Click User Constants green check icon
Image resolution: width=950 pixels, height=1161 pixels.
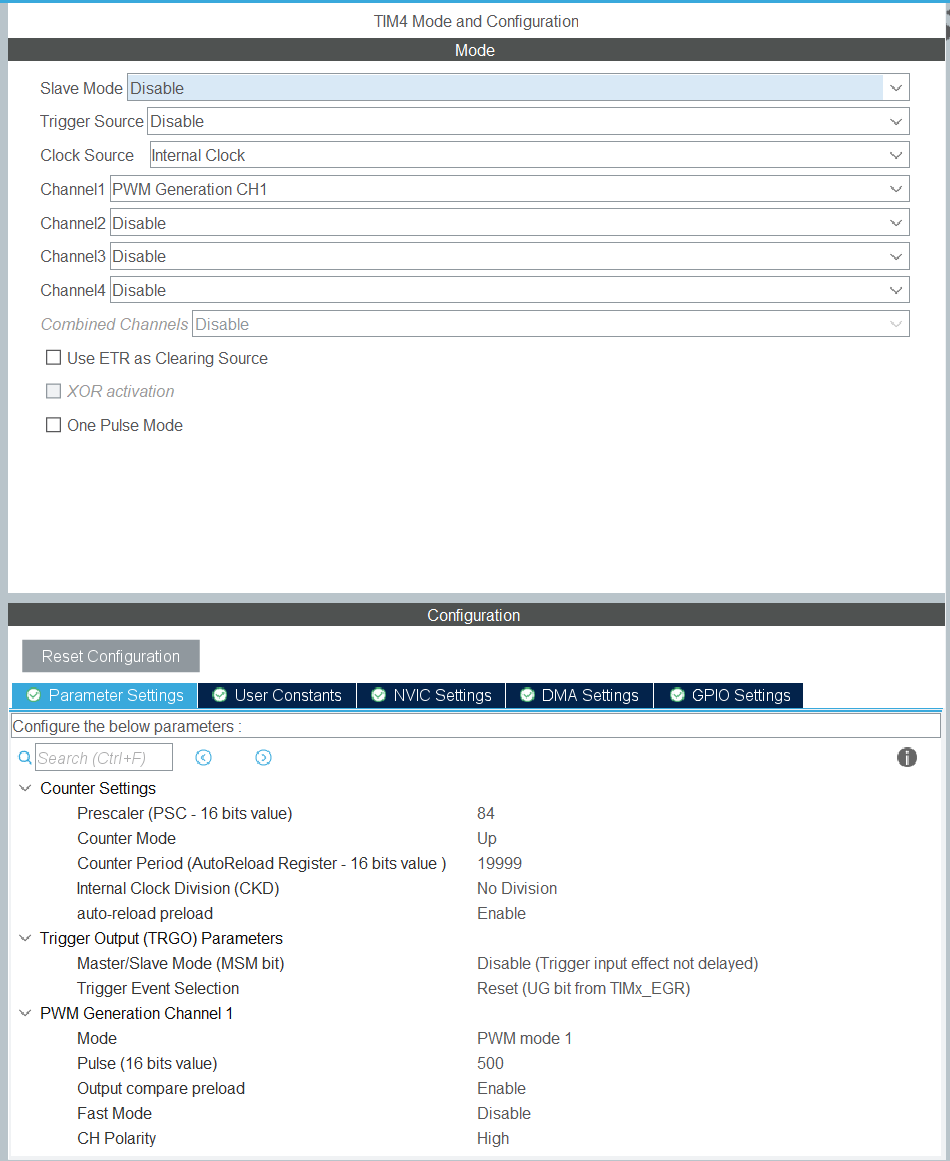tap(219, 695)
